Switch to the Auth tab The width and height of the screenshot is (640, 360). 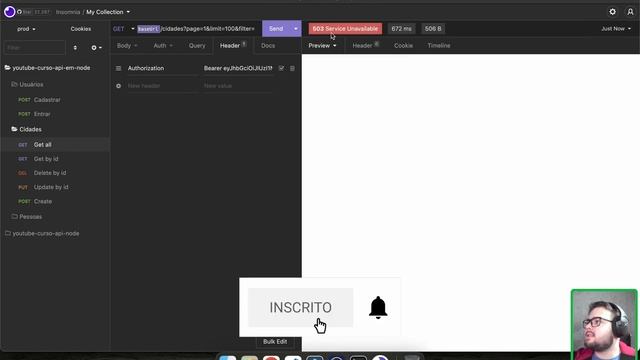(163, 46)
